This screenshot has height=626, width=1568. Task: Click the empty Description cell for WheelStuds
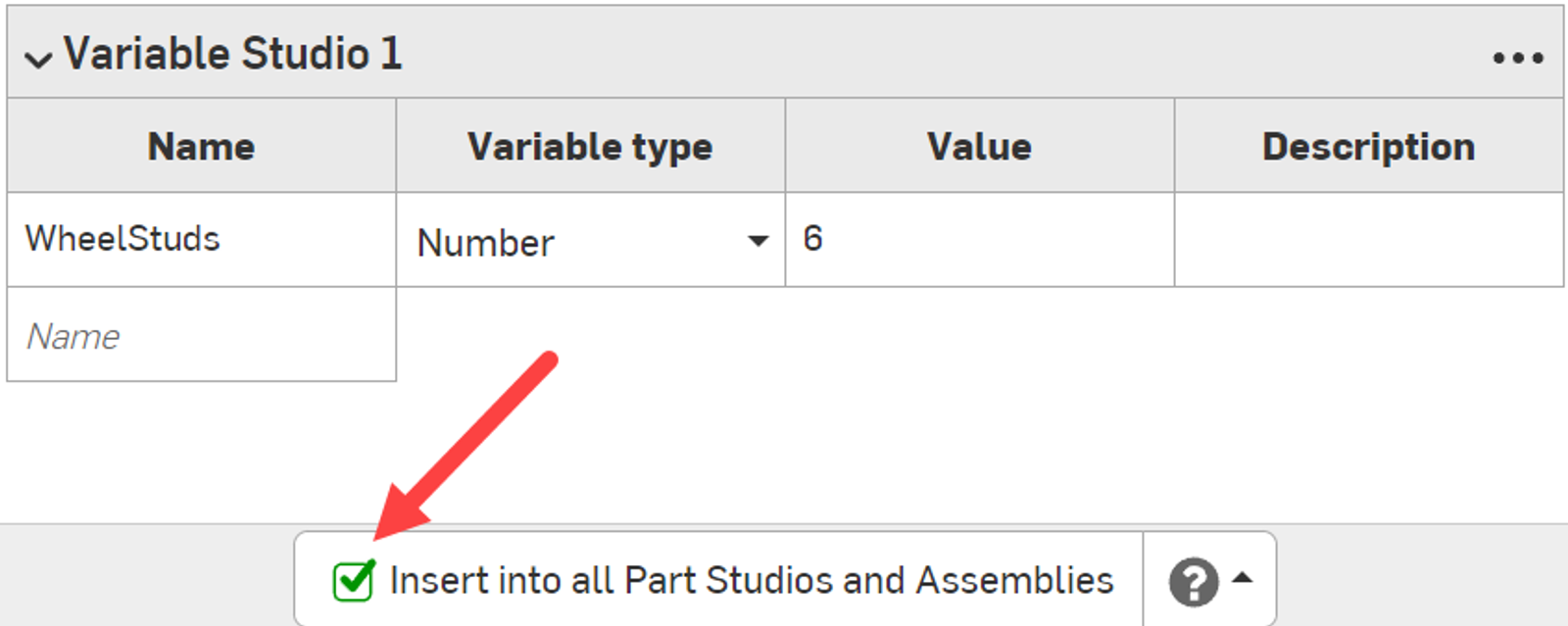pos(1367,239)
